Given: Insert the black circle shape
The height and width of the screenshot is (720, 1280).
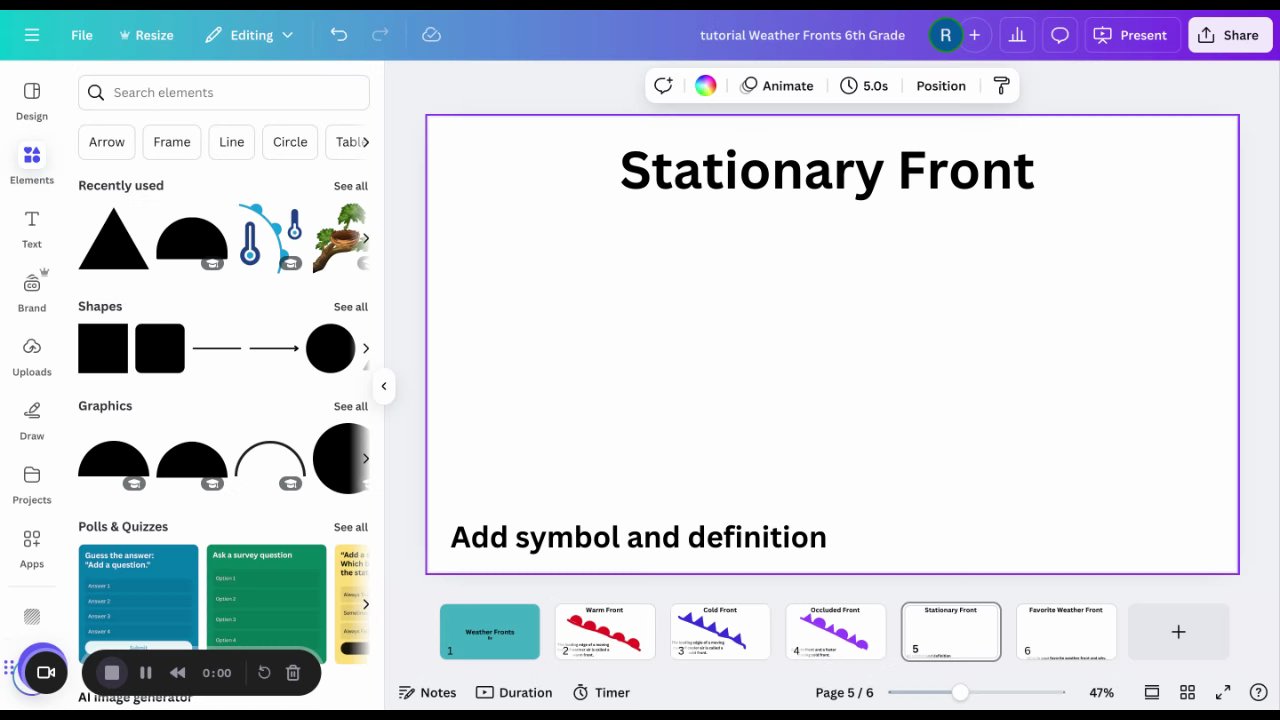Looking at the screenshot, I should pyautogui.click(x=331, y=348).
